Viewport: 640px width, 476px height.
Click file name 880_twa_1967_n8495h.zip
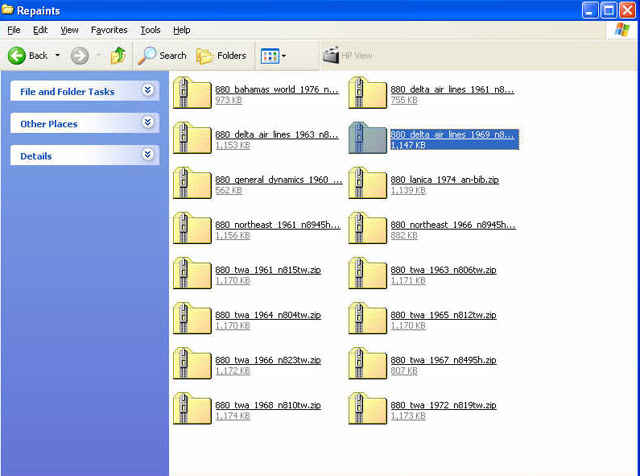pyautogui.click(x=444, y=360)
